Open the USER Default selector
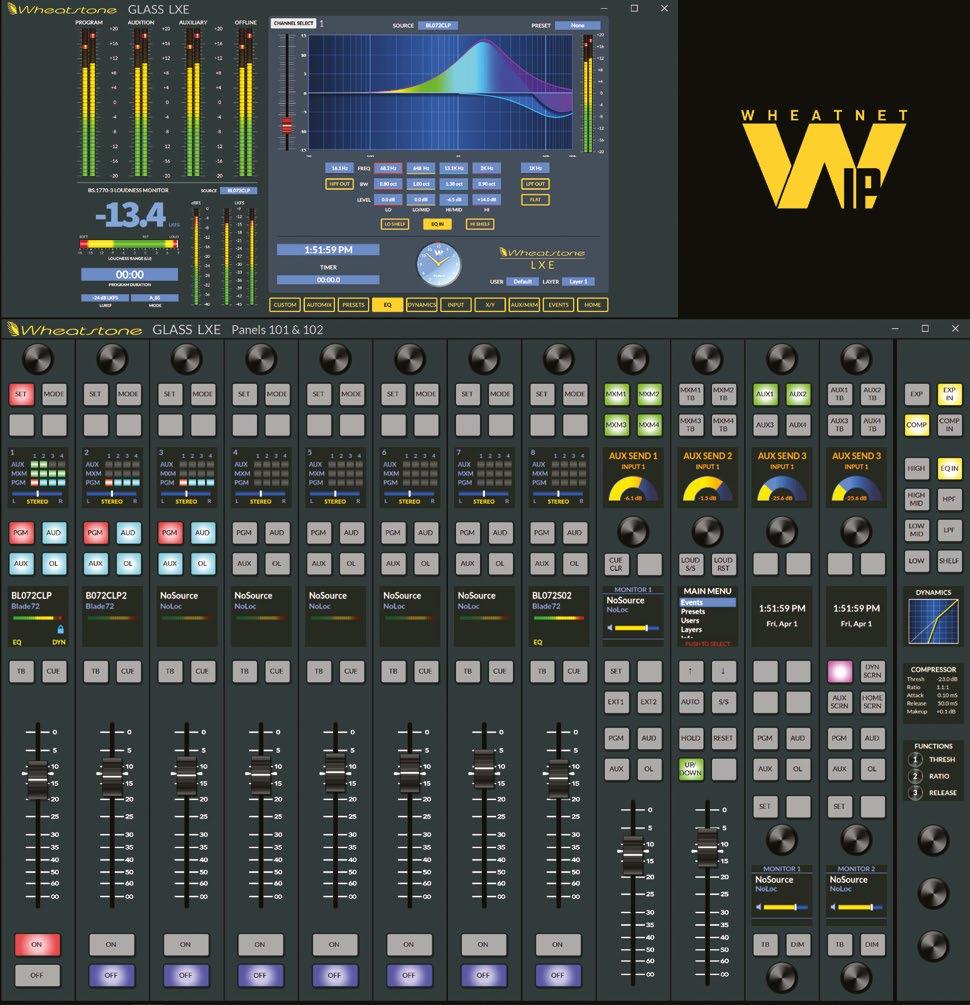The height and width of the screenshot is (1005, 970). (523, 281)
